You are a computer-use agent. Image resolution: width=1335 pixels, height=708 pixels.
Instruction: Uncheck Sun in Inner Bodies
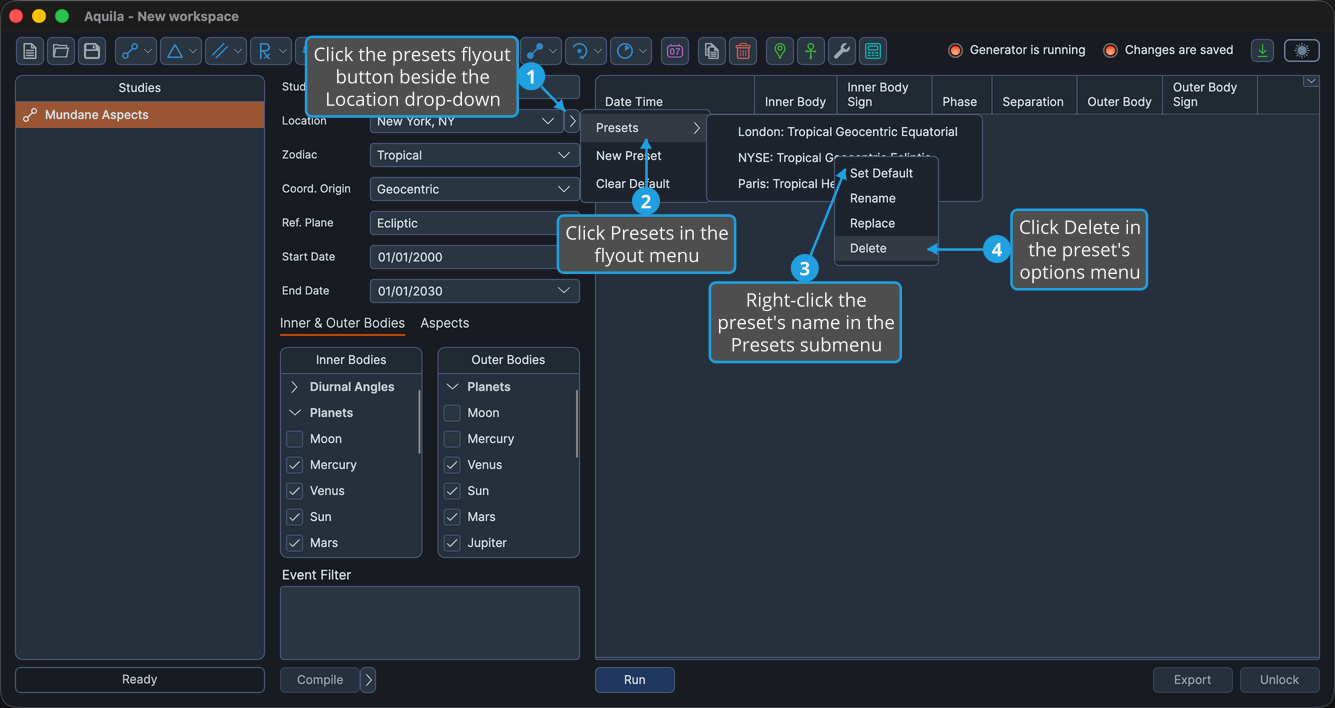(294, 517)
